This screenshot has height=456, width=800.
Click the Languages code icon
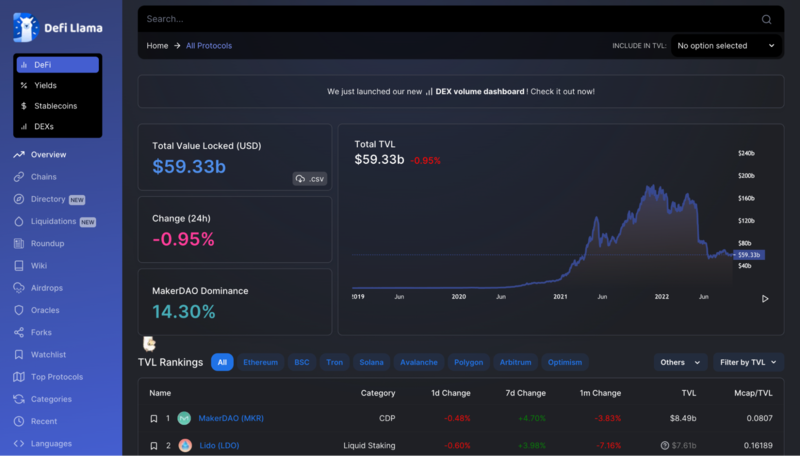(x=19, y=443)
